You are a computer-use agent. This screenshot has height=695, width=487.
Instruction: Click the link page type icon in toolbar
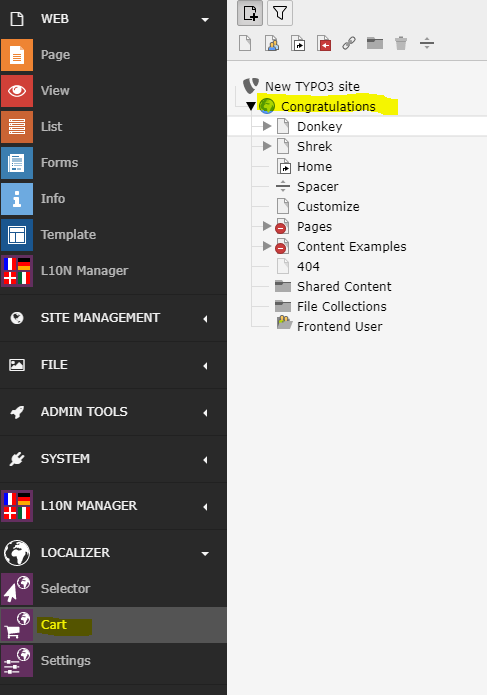coord(349,43)
